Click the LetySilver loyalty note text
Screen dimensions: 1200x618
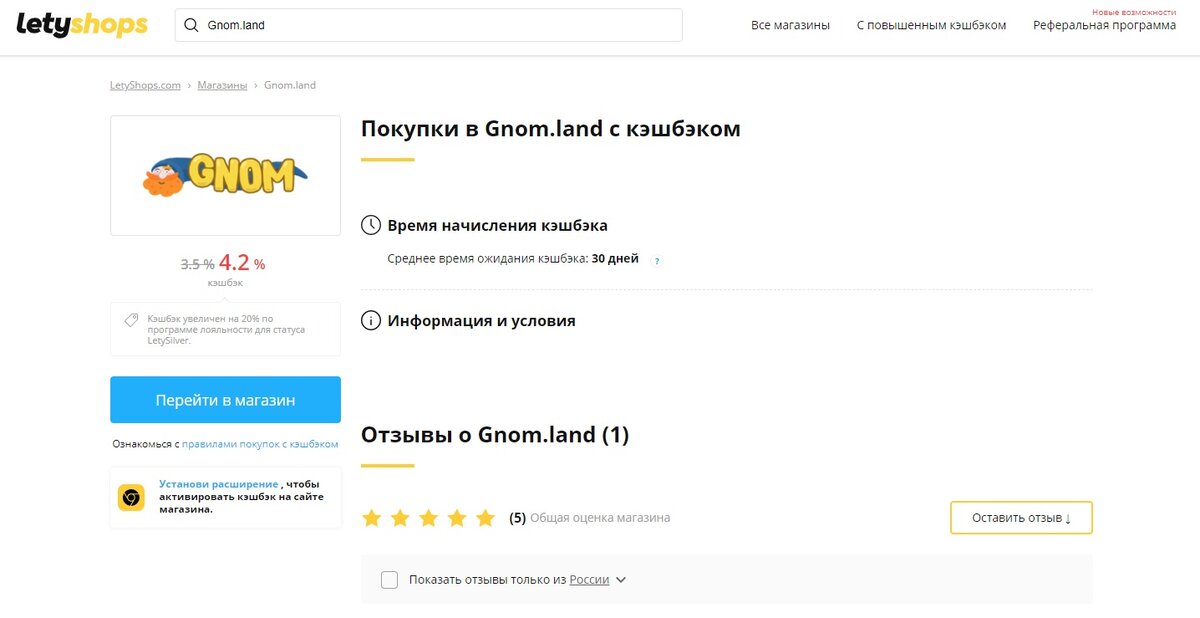(226, 329)
